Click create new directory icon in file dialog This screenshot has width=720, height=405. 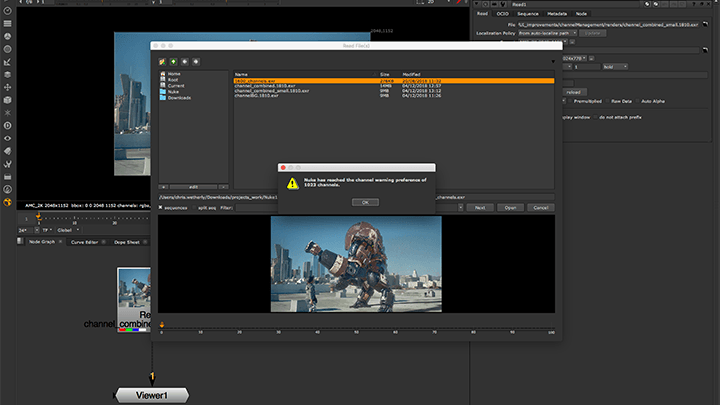click(162, 62)
